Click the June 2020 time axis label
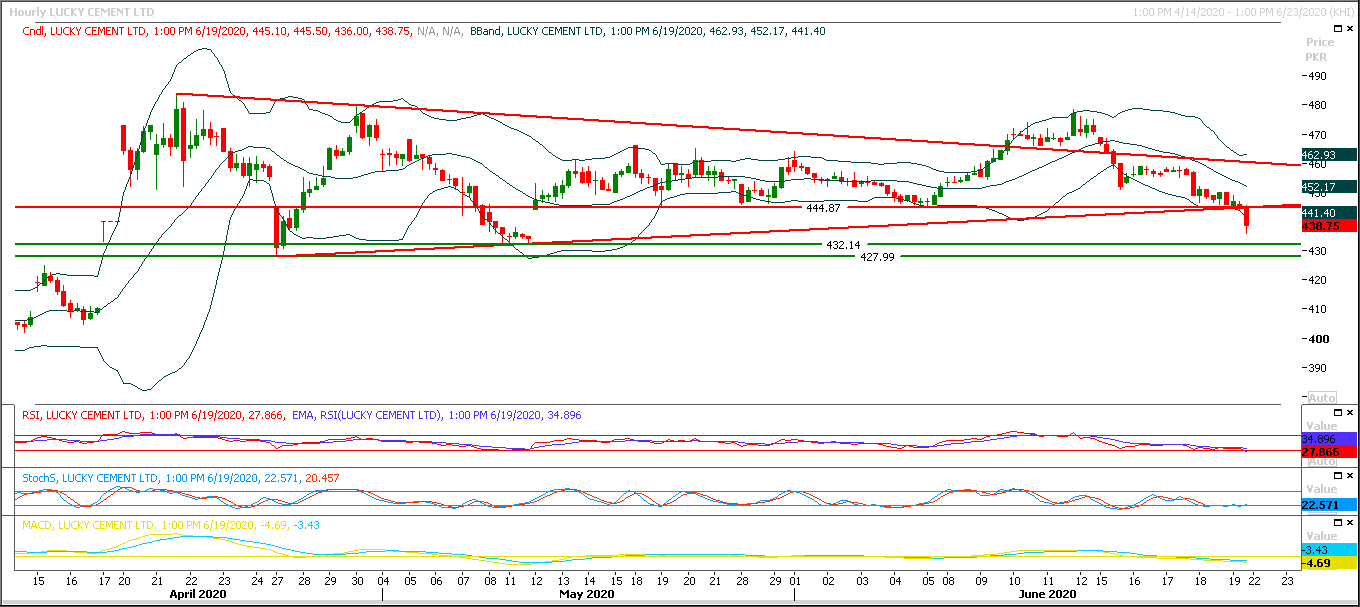Image resolution: width=1360 pixels, height=607 pixels. click(1047, 594)
